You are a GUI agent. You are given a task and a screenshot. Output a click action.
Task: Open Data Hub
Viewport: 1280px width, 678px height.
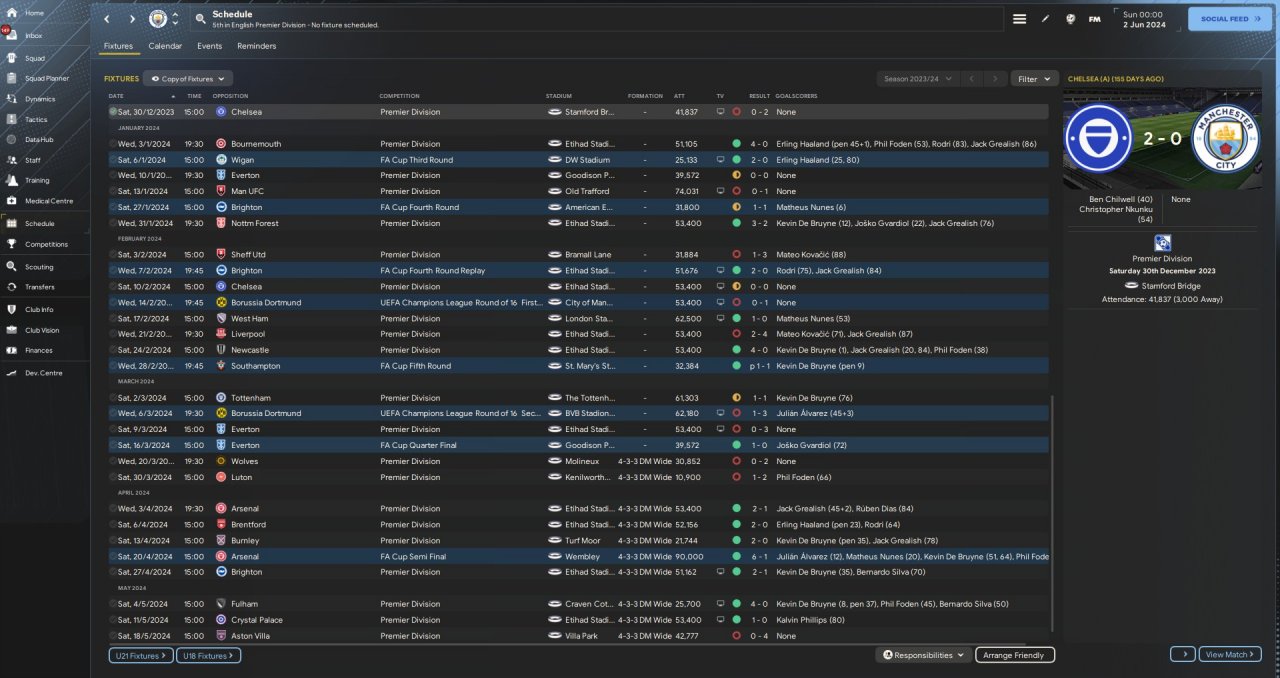[39, 139]
